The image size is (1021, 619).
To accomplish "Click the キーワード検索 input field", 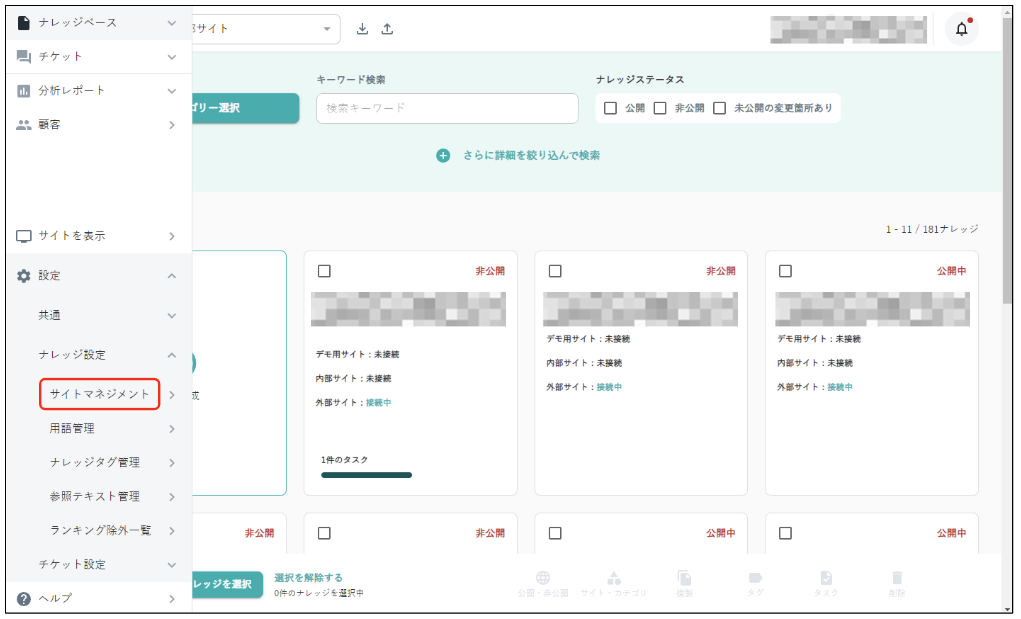I will (x=447, y=108).
